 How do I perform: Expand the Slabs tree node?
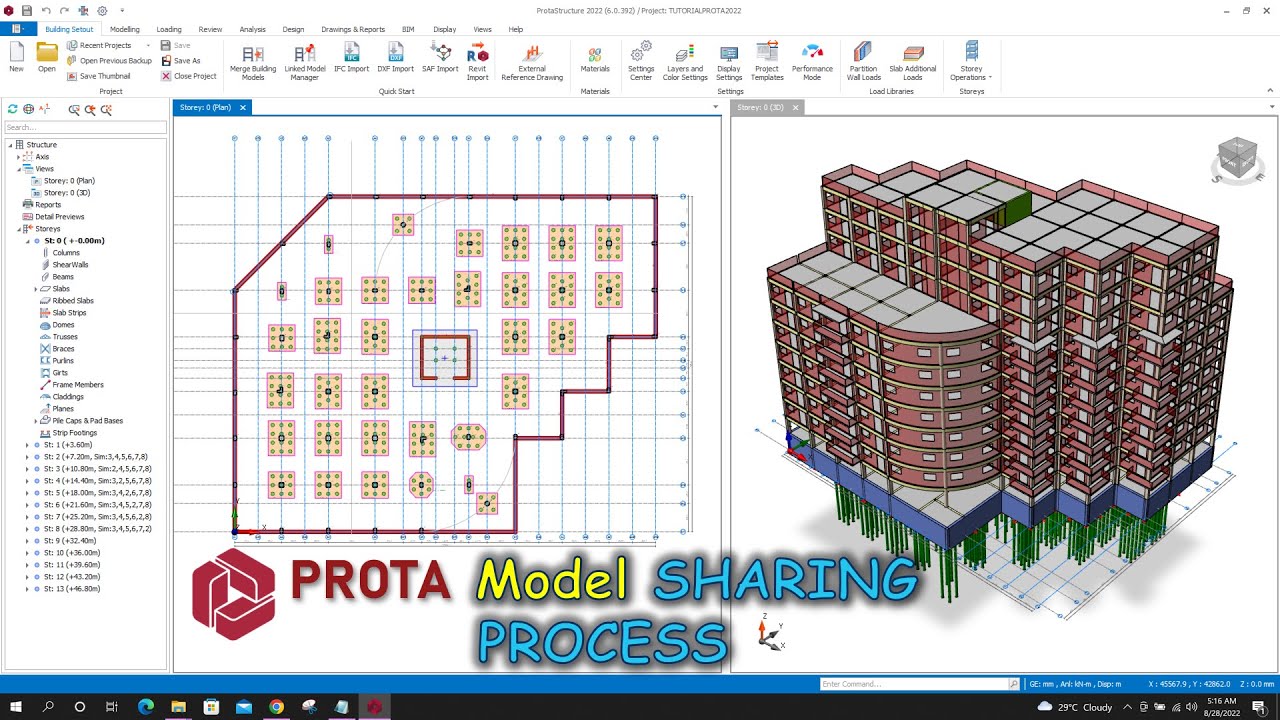point(36,289)
